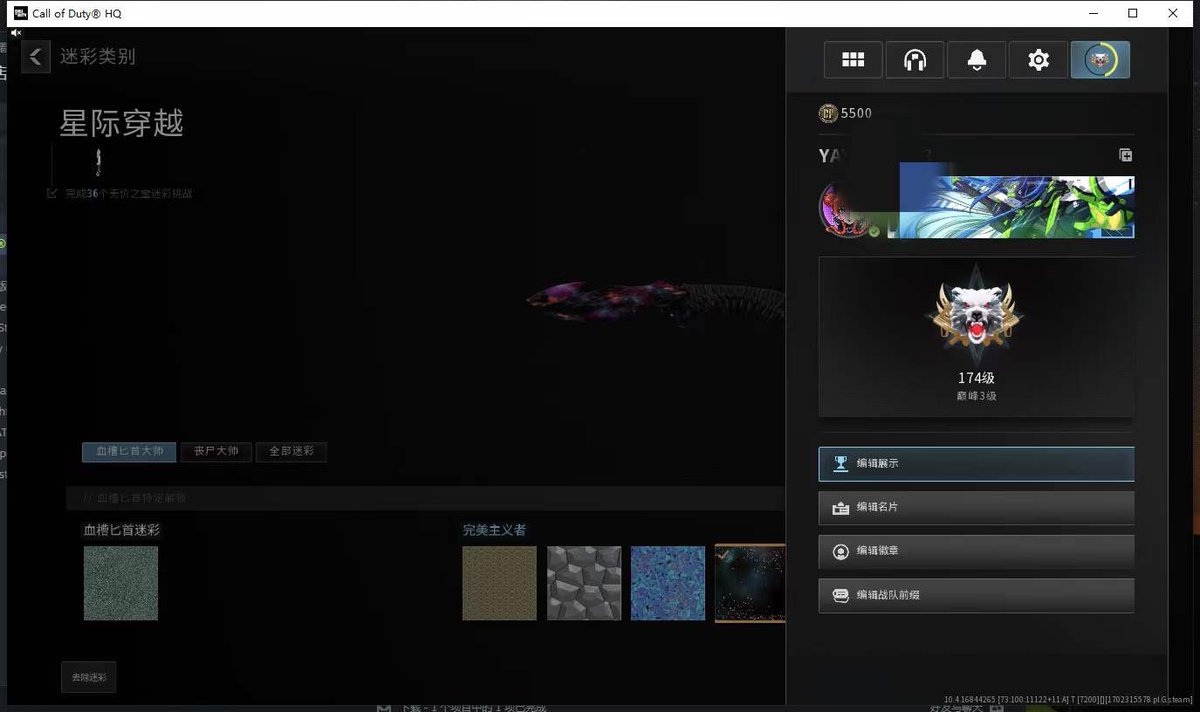Switch to the 血槽匕首大师 tab

pos(129,452)
